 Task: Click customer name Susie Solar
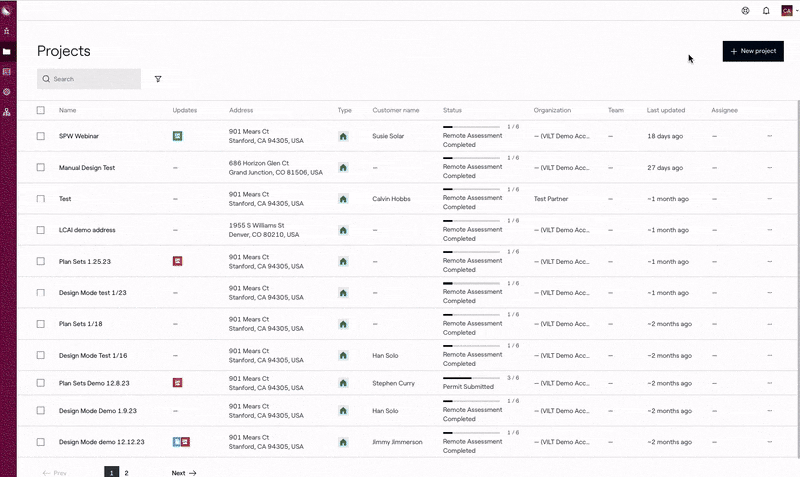coord(388,136)
